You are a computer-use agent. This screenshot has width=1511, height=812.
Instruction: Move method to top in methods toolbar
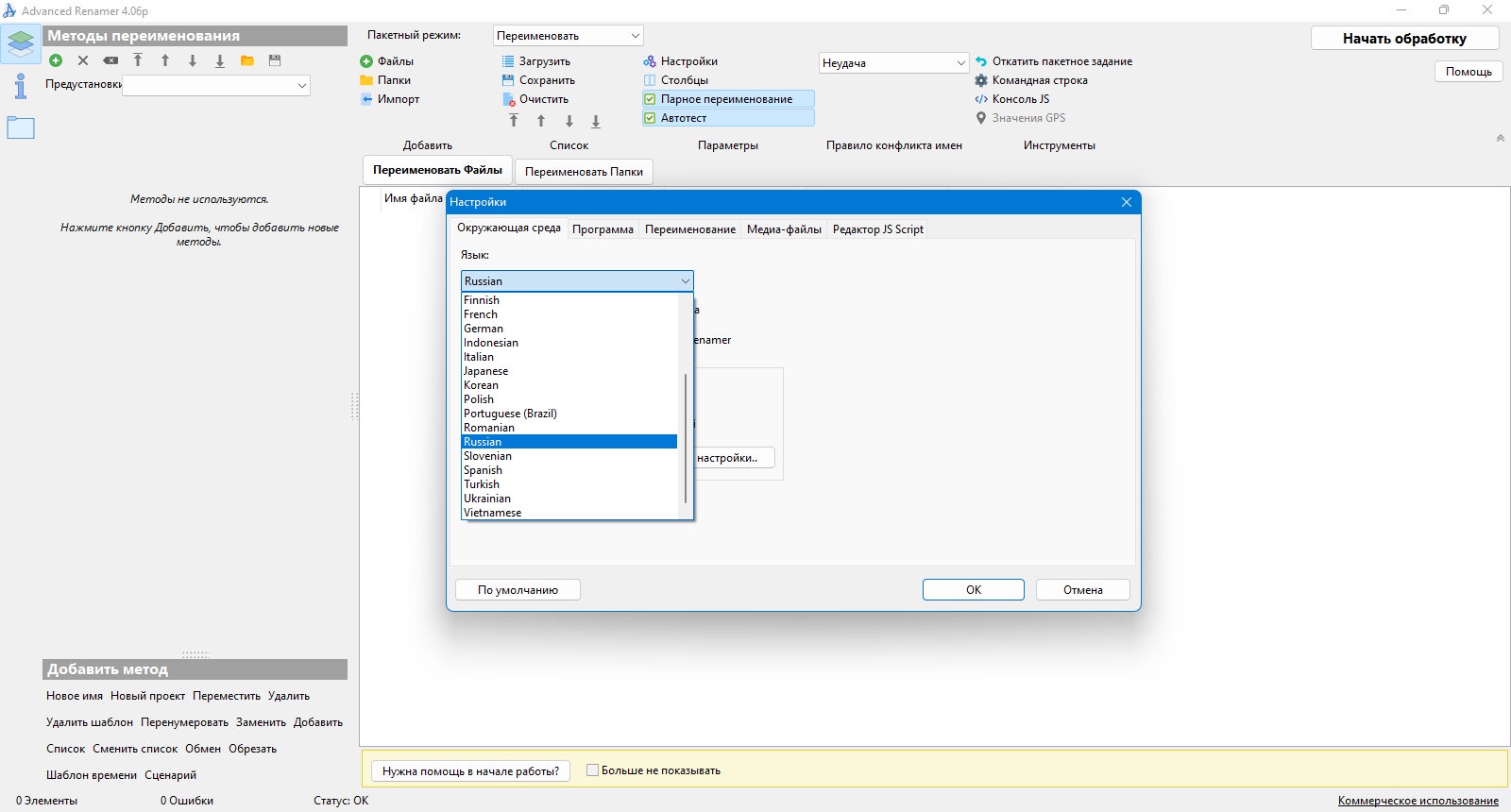click(x=138, y=60)
